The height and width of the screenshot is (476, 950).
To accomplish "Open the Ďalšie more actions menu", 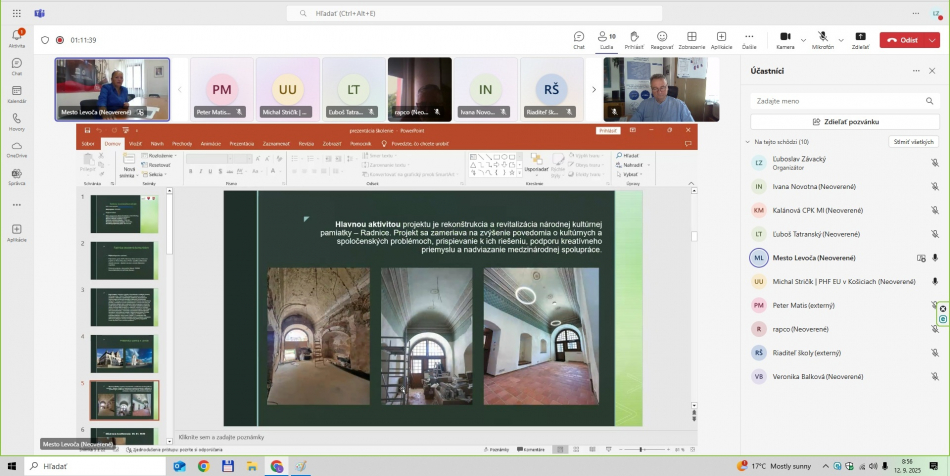I will [749, 39].
